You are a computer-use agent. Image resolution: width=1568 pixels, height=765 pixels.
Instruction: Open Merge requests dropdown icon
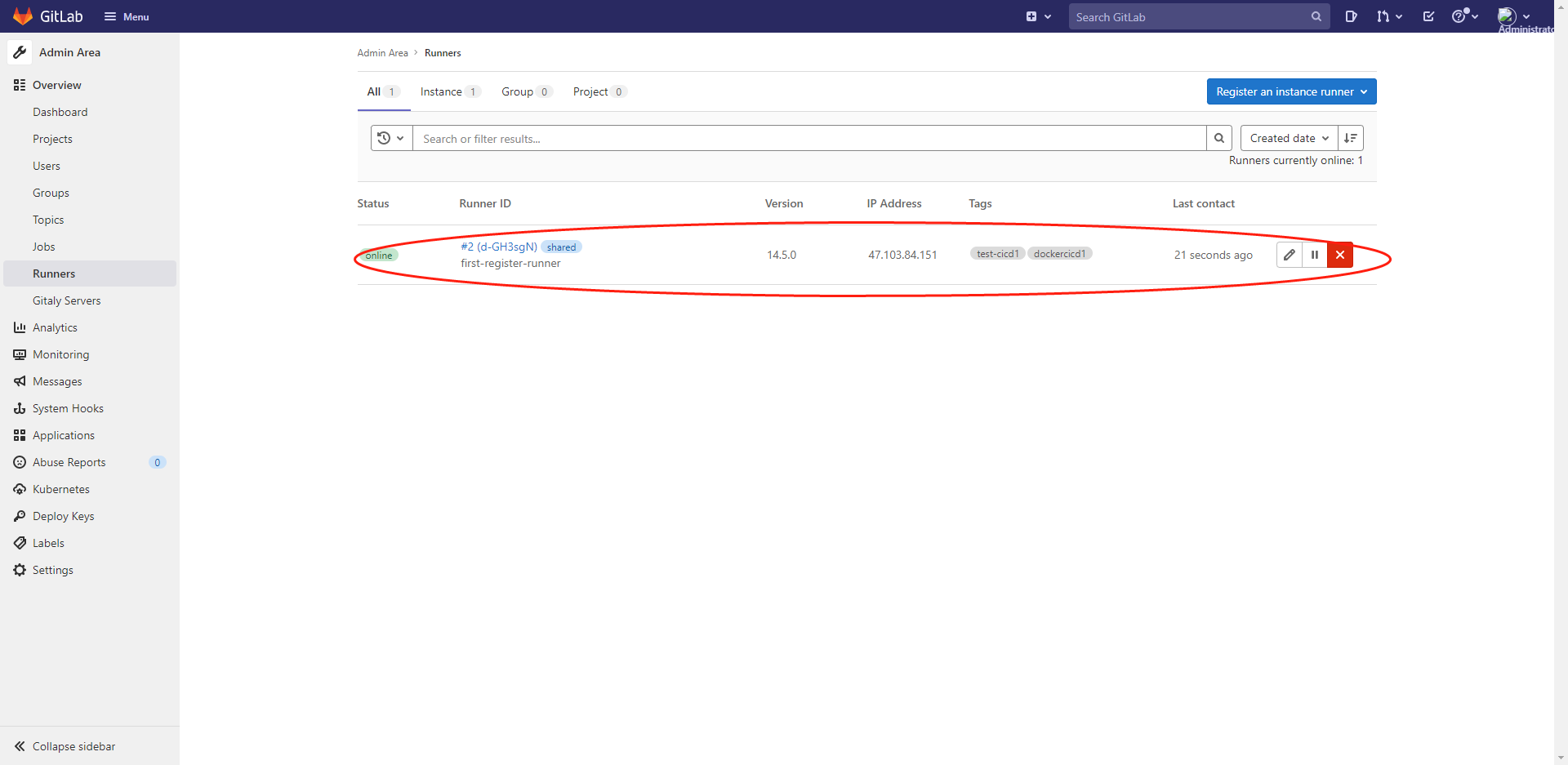click(x=1389, y=16)
